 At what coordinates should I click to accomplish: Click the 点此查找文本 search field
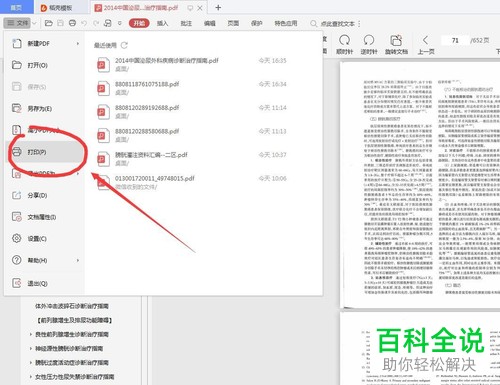click(x=338, y=24)
